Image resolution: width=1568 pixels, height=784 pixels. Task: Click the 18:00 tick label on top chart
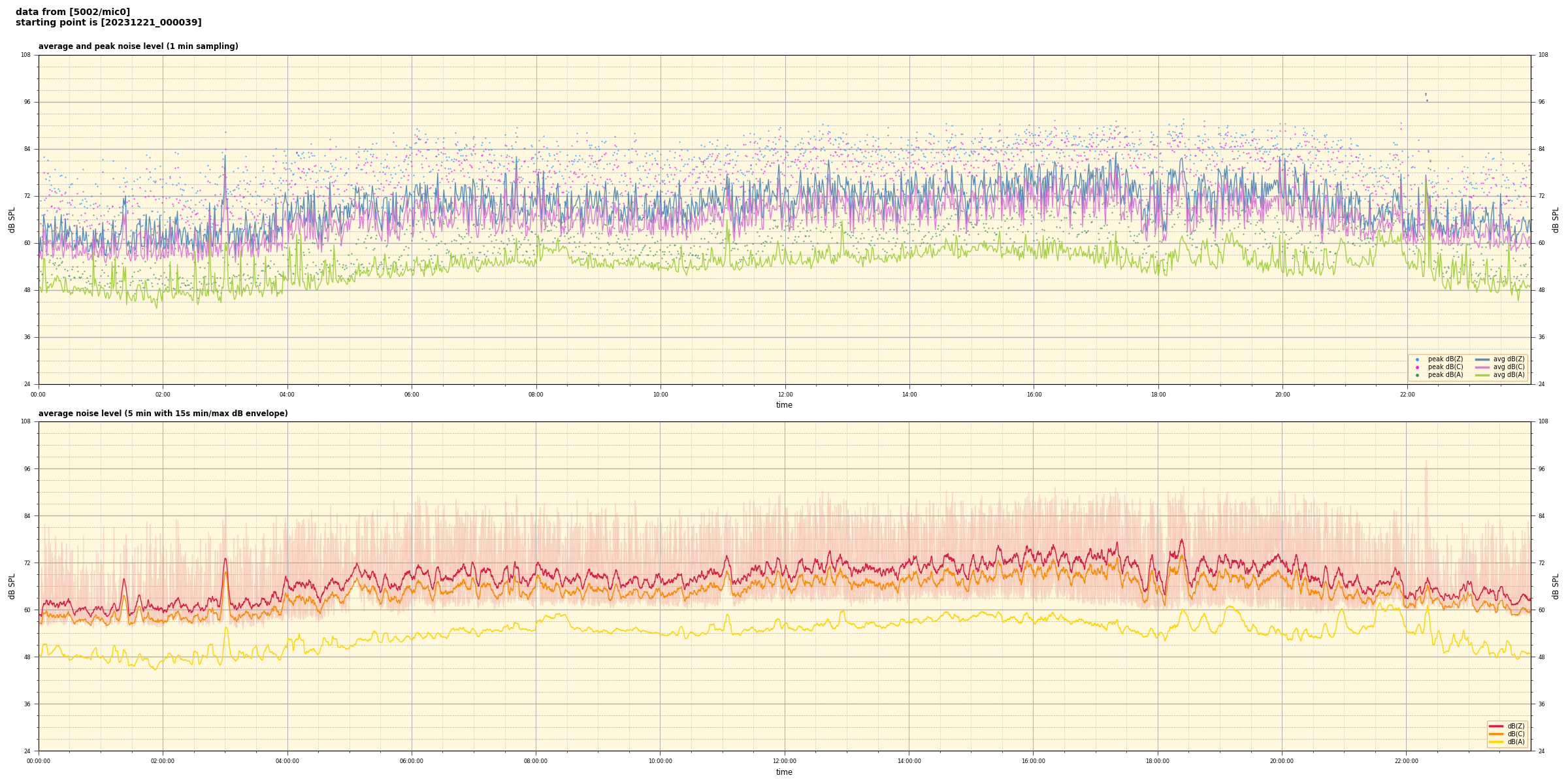tap(1158, 395)
